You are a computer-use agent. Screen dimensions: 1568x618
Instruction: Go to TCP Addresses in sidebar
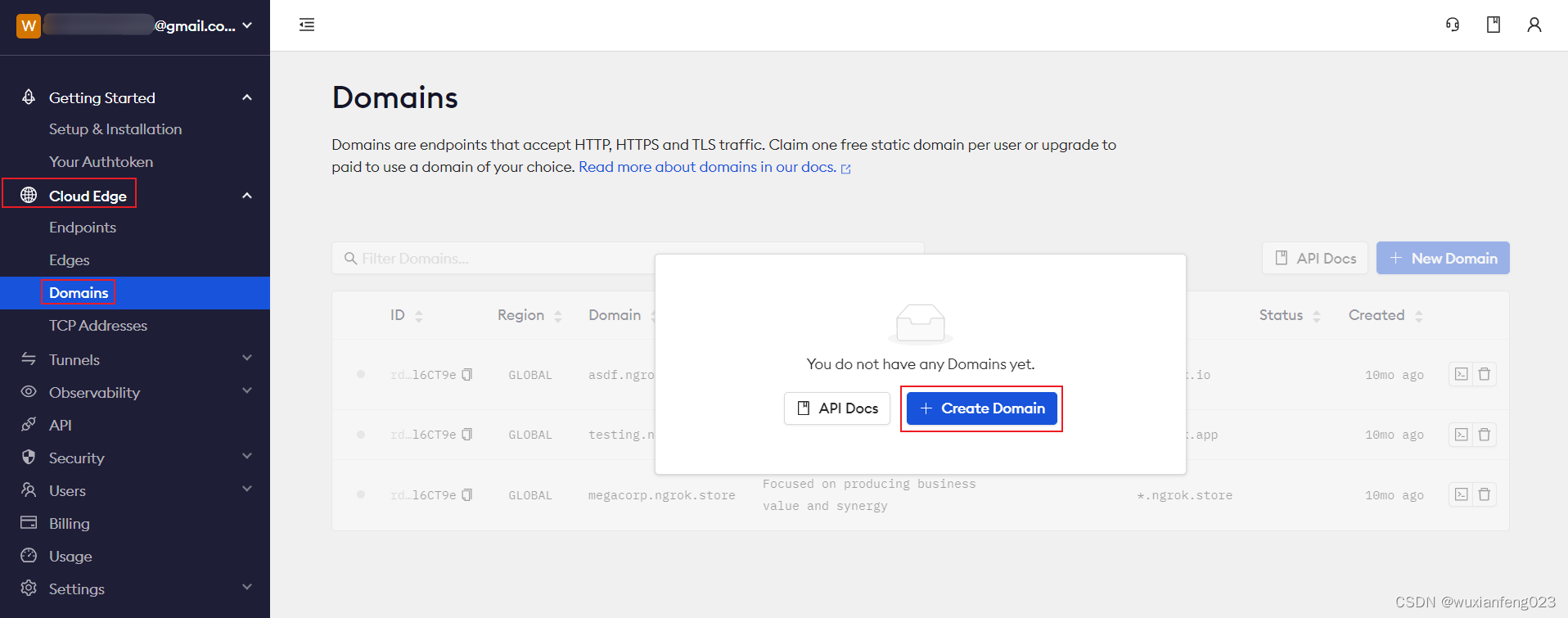click(x=98, y=326)
